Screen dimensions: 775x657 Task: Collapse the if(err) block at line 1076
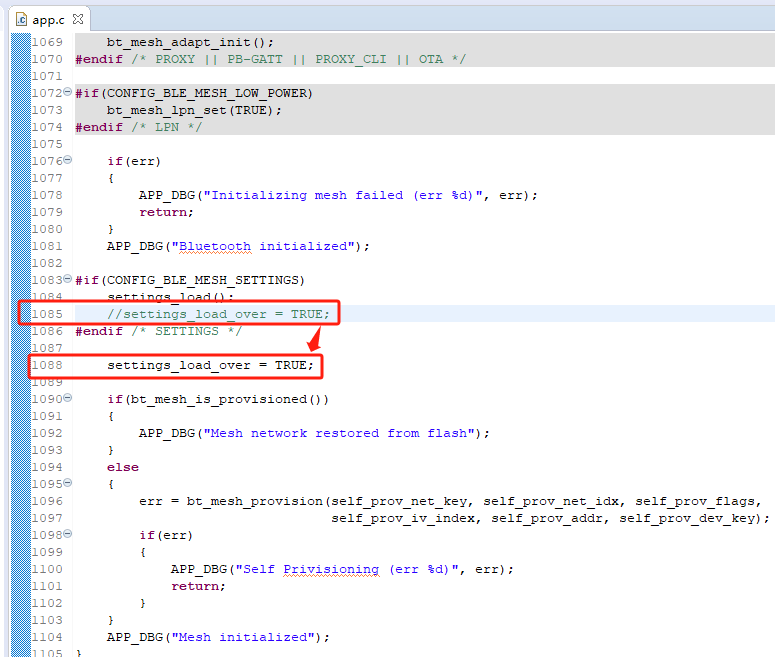click(68, 161)
